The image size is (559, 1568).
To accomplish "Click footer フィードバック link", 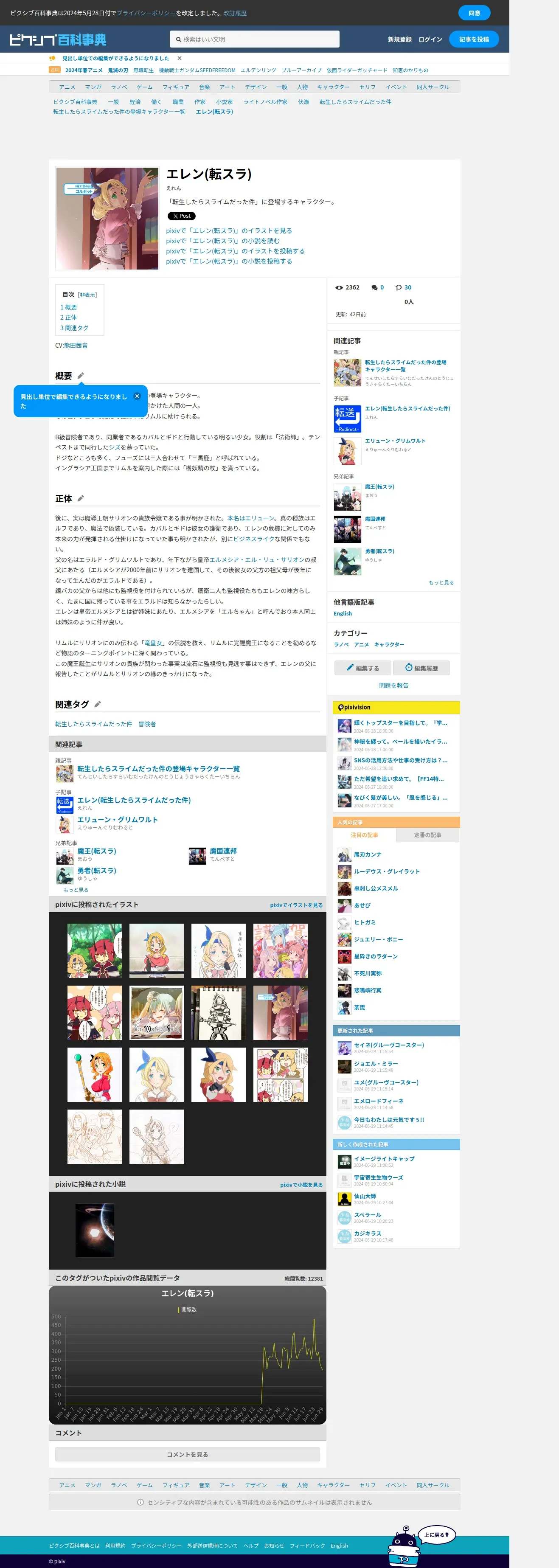I will (307, 1546).
